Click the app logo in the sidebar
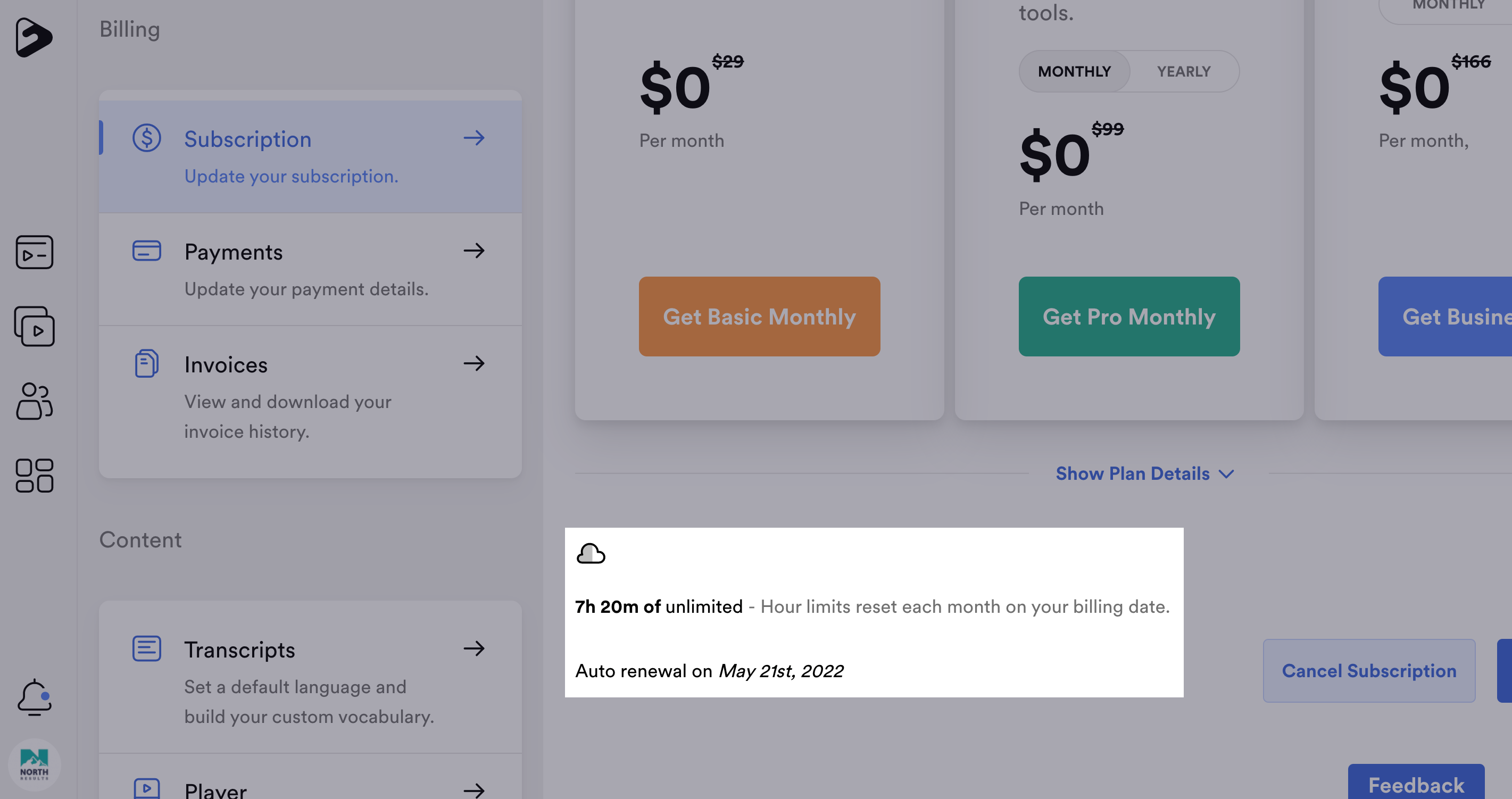Image resolution: width=1512 pixels, height=799 pixels. click(34, 37)
